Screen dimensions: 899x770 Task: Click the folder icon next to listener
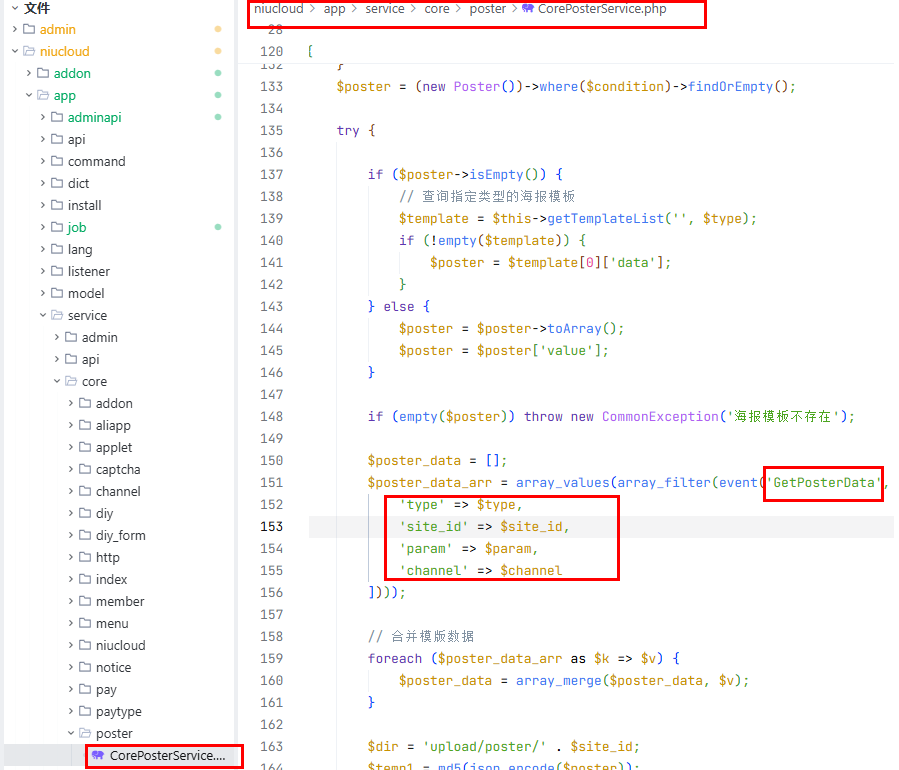[57, 271]
